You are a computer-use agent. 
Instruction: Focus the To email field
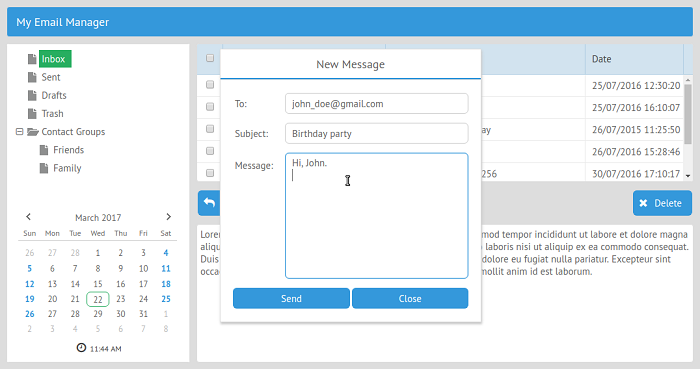coord(377,104)
